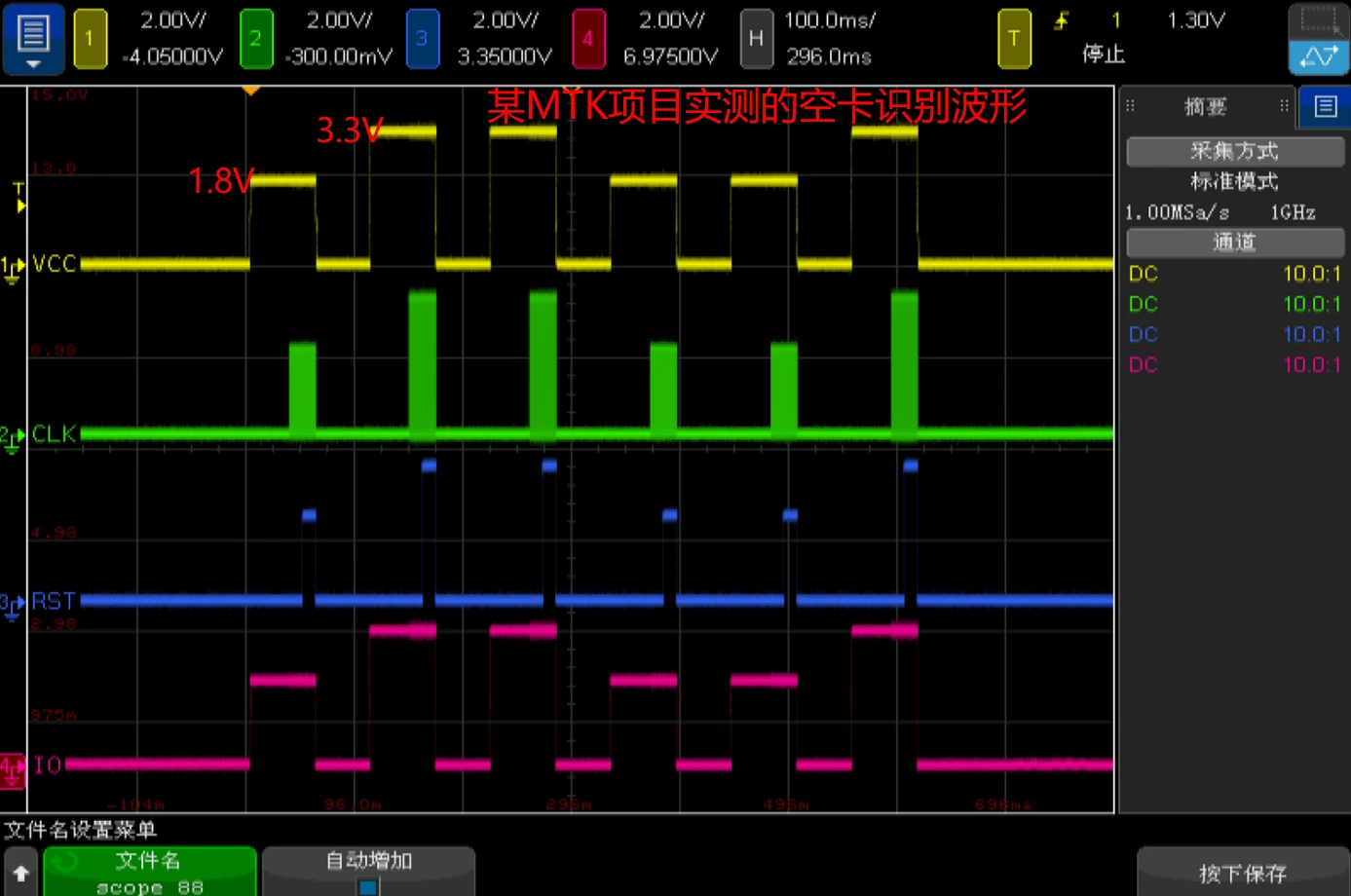Open the sidebar list menu icon
Screen dimensions: 1351x896
[x=1325, y=106]
